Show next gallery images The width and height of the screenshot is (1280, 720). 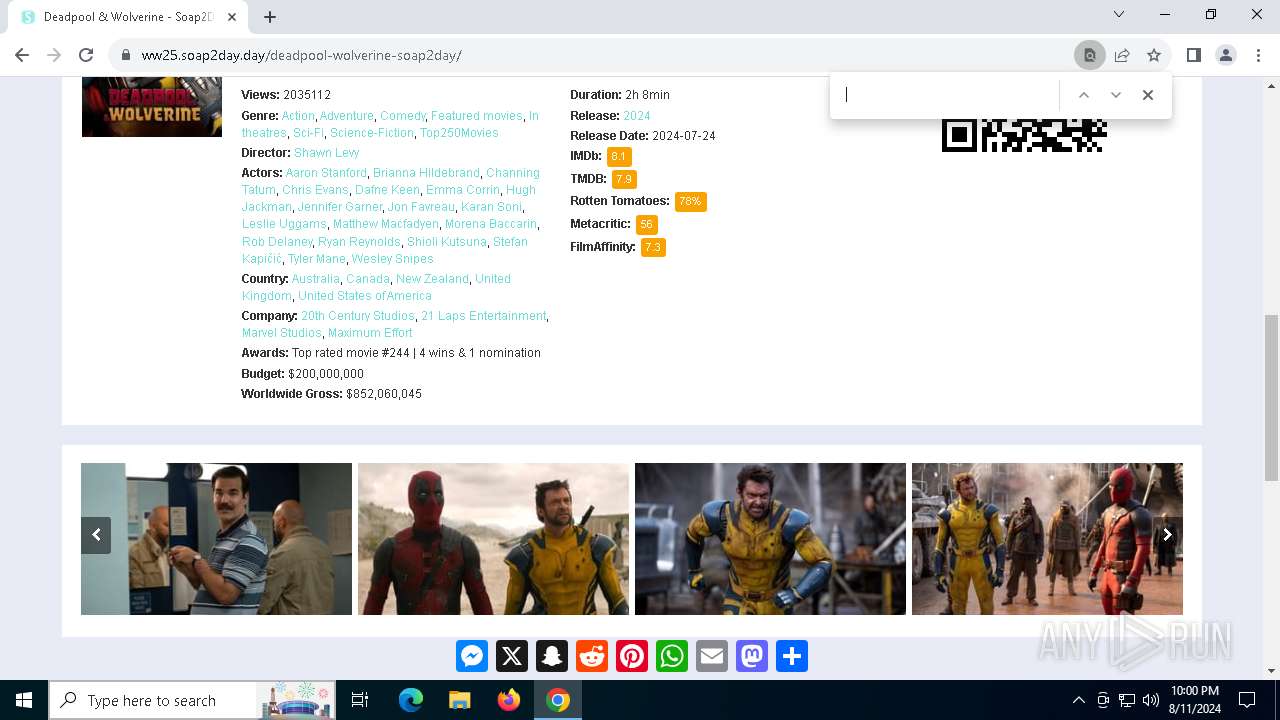pos(1167,535)
